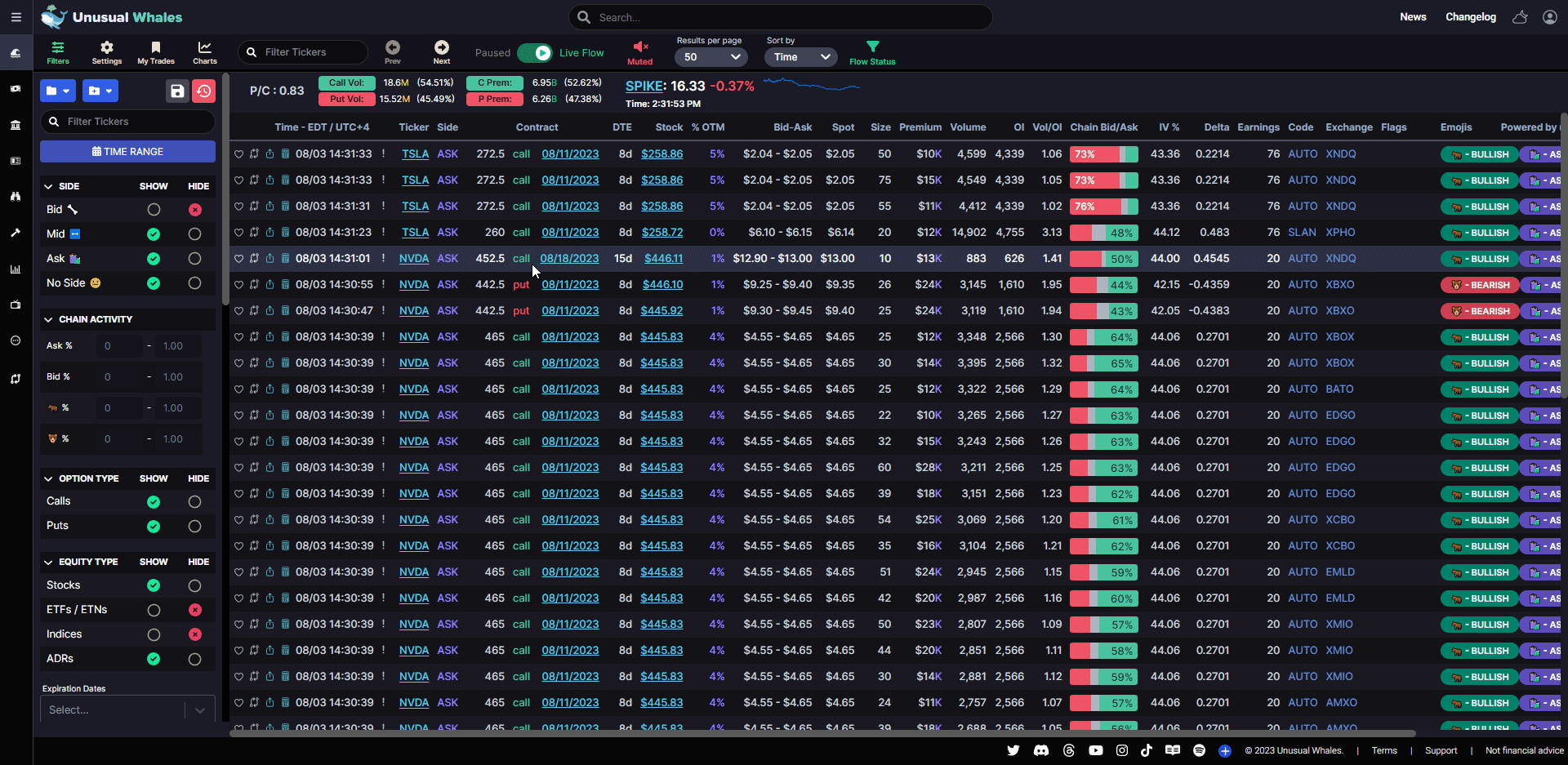Screen dimensions: 1568x765
Task: Go to the Next page of flow
Action: [442, 52]
